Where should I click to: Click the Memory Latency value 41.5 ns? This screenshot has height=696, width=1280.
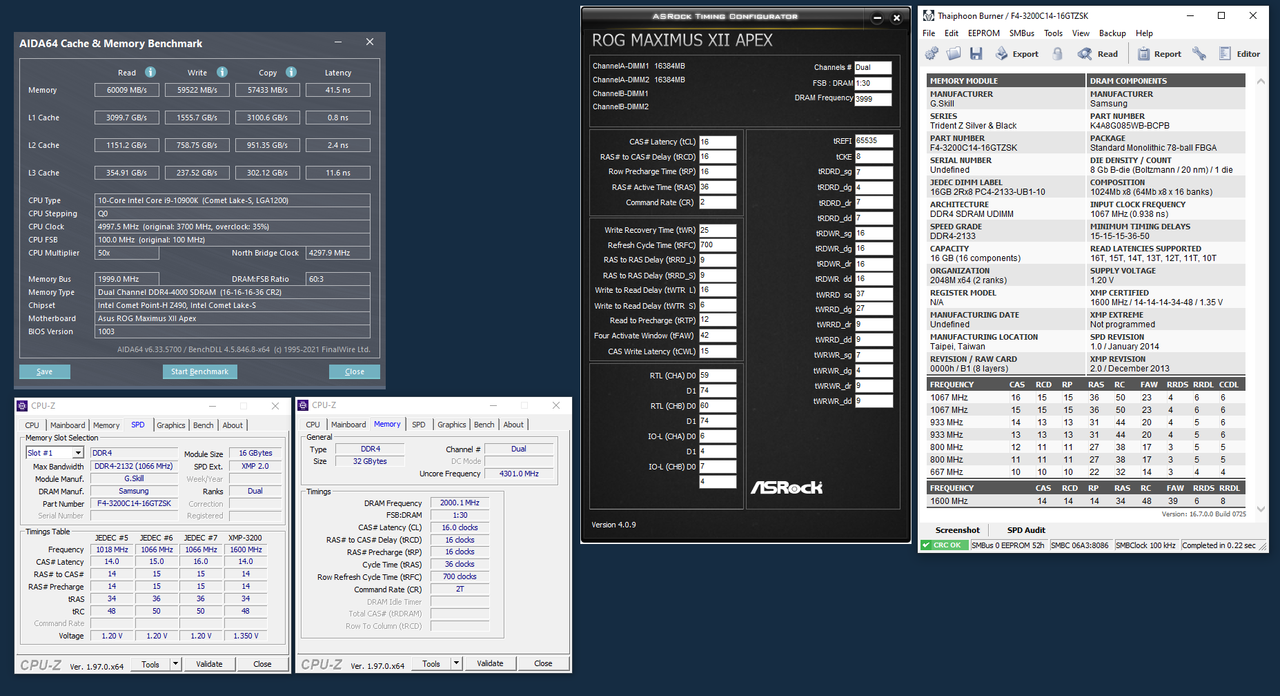pos(337,90)
